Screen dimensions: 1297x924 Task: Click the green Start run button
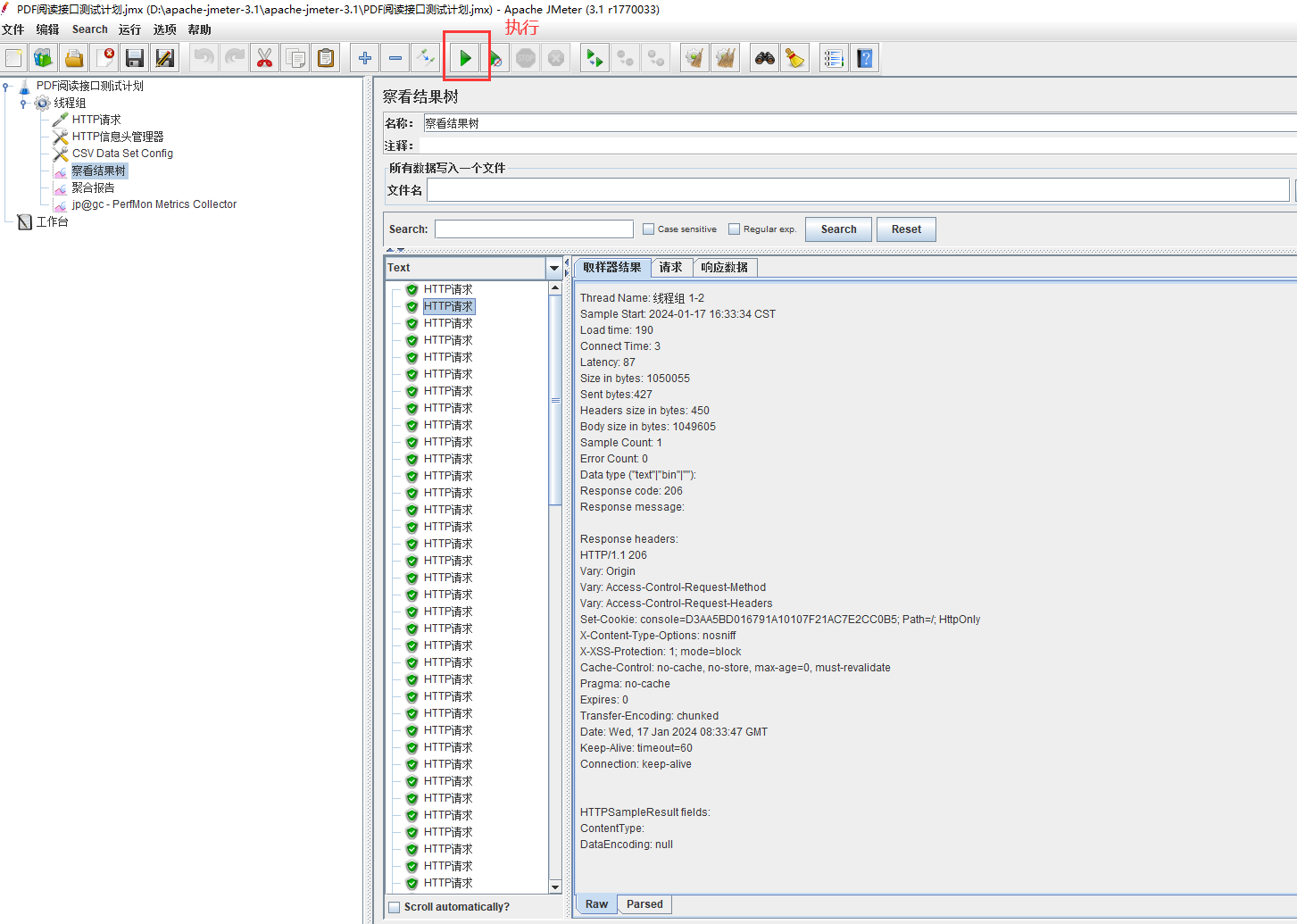(465, 59)
